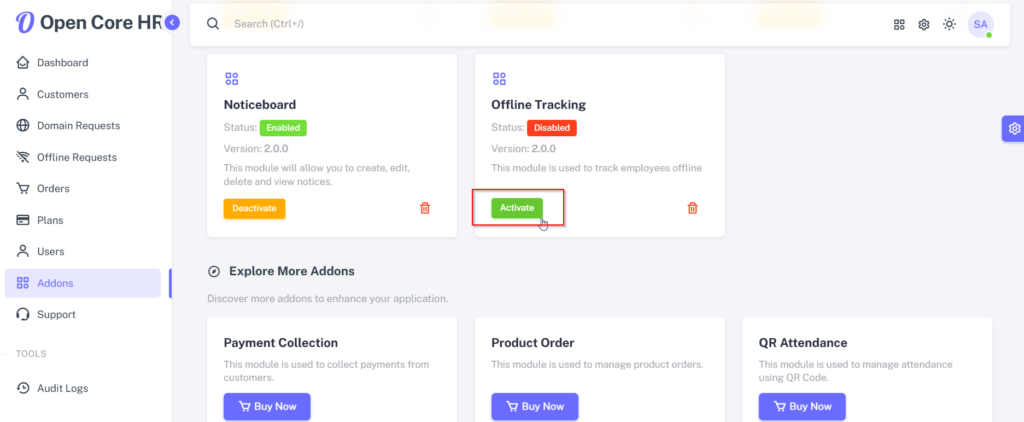Open the floating template customizer gear
The height and width of the screenshot is (422, 1024).
pyautogui.click(x=1014, y=129)
